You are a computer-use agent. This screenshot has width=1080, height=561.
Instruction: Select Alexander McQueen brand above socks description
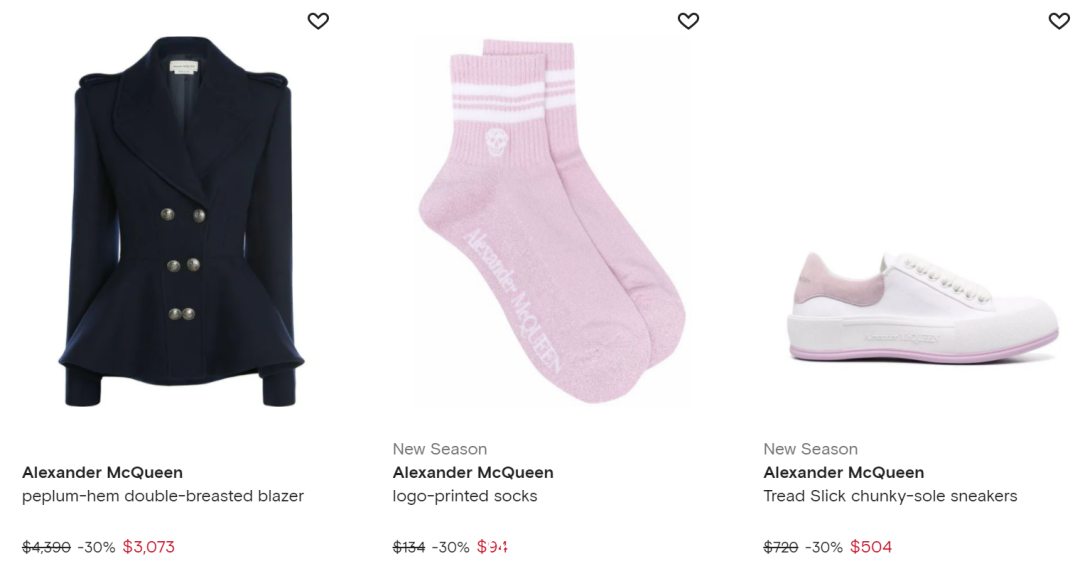[473, 473]
